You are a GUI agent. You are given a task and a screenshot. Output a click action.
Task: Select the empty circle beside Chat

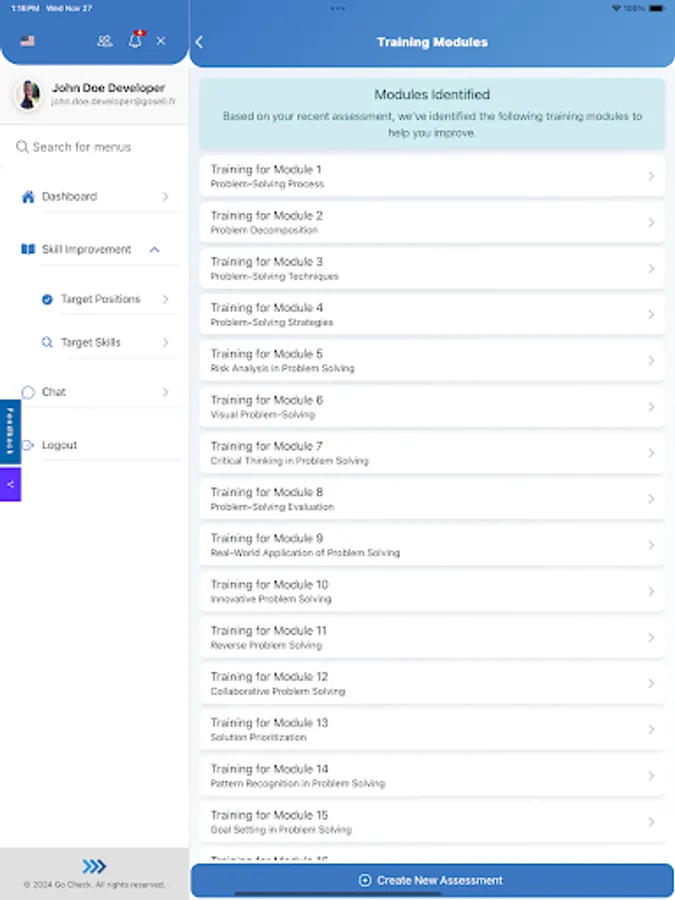coord(29,391)
